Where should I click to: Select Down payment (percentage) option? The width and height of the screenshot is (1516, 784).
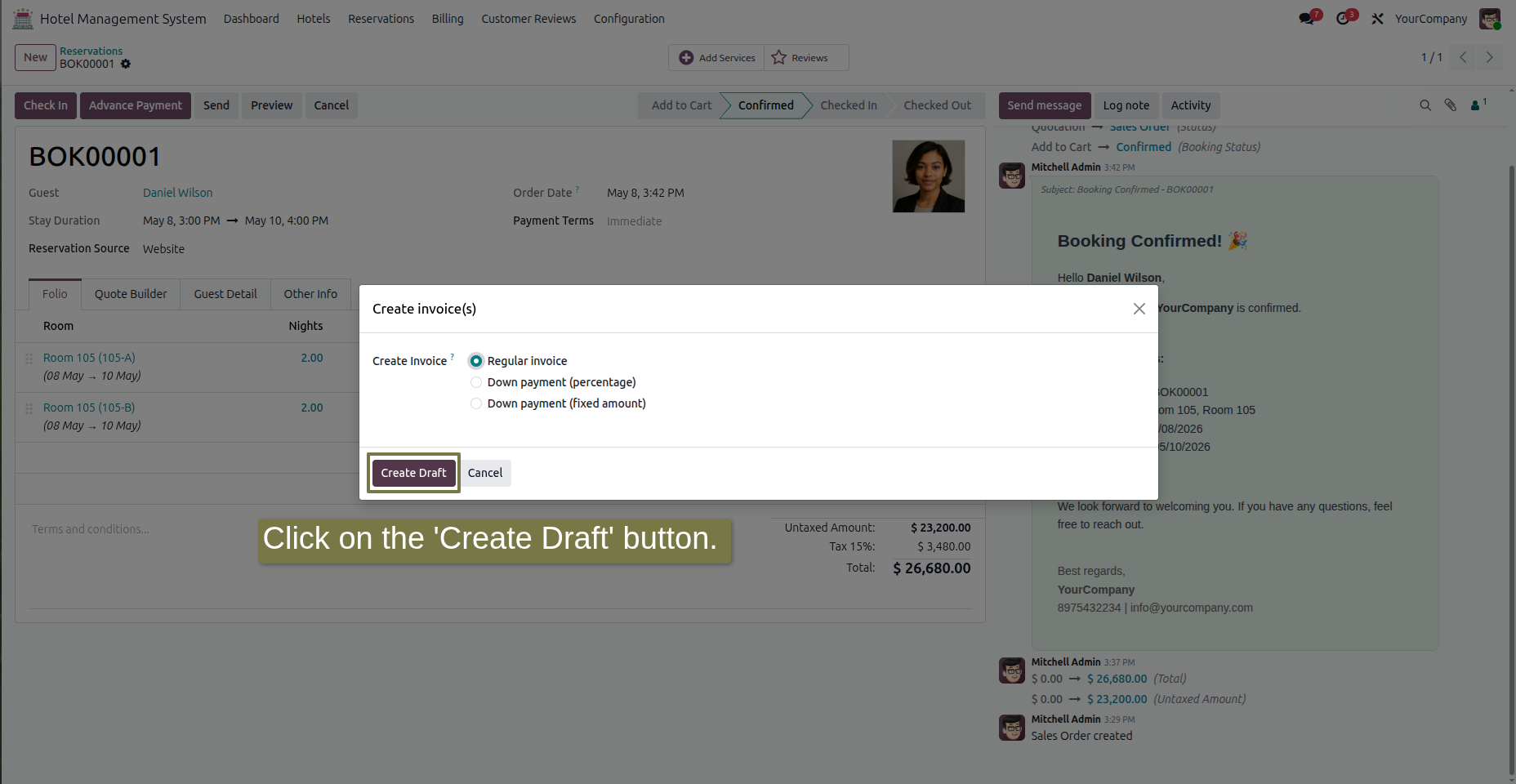point(476,382)
